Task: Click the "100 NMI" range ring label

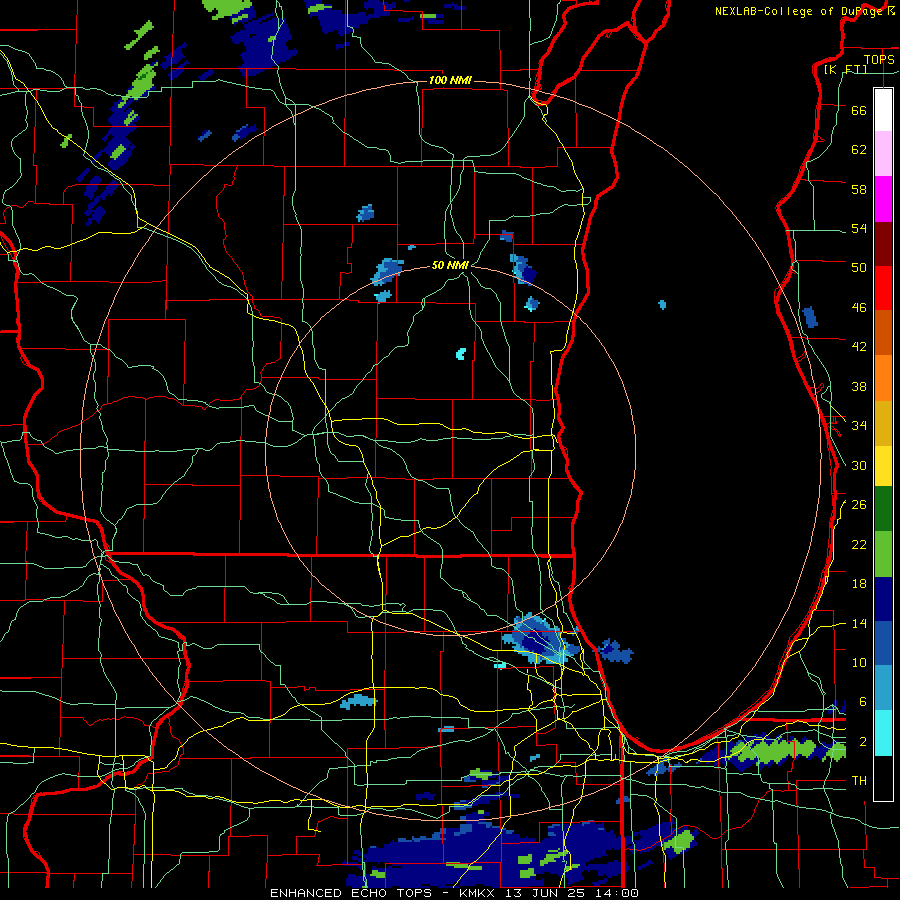Action: point(450,80)
